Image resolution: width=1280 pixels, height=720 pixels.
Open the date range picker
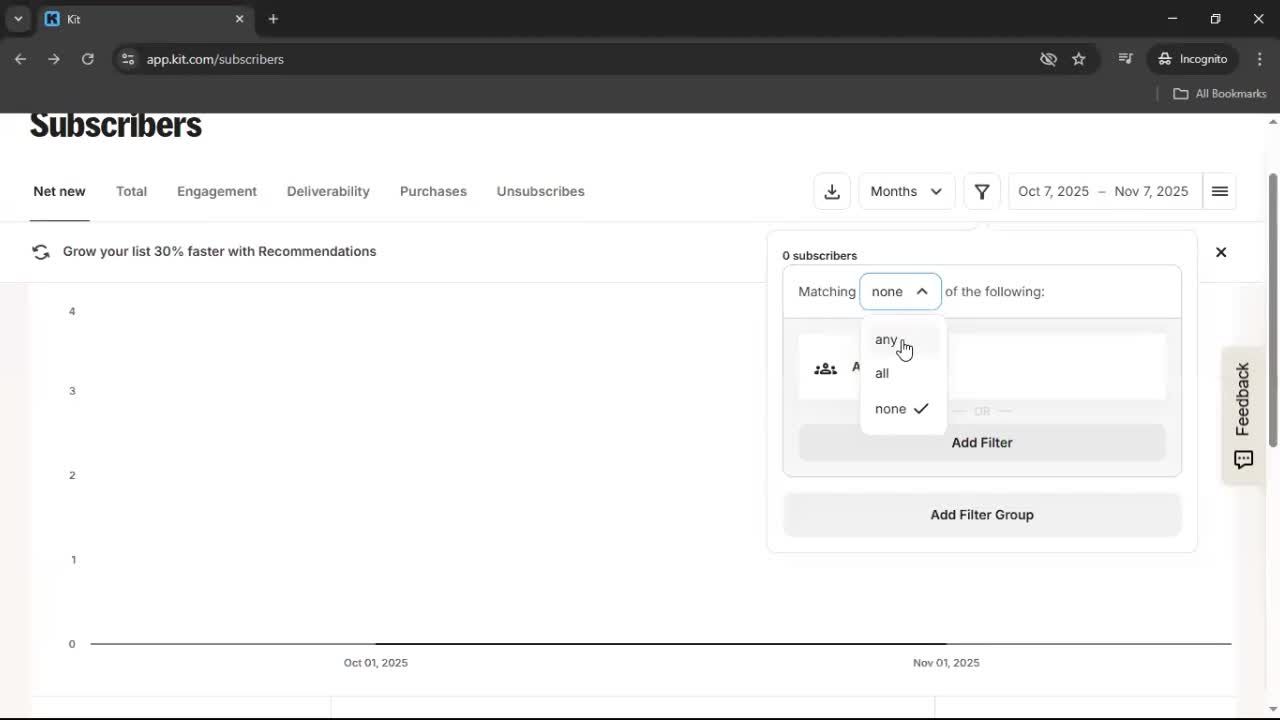pyautogui.click(x=1102, y=192)
